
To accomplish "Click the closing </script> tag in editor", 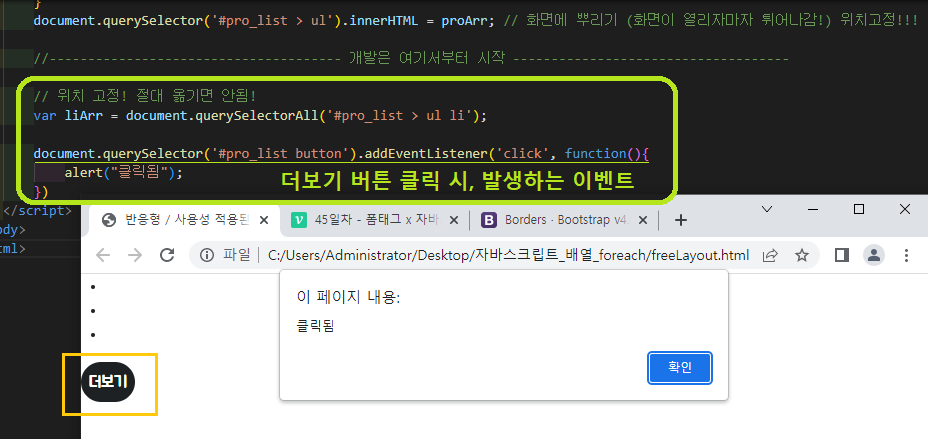I will click(x=37, y=210).
